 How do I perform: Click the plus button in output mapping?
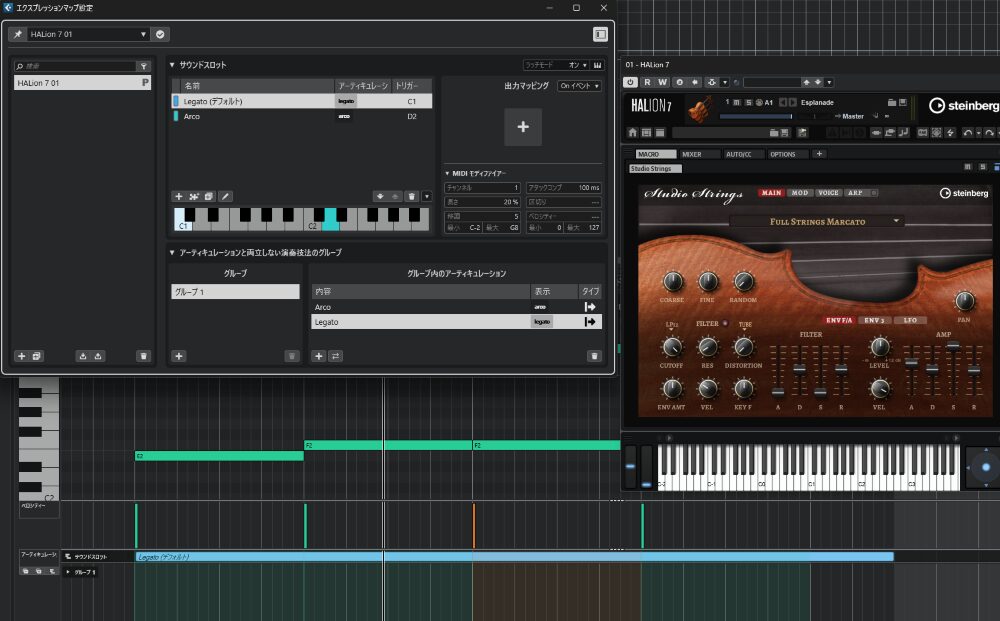click(x=522, y=127)
